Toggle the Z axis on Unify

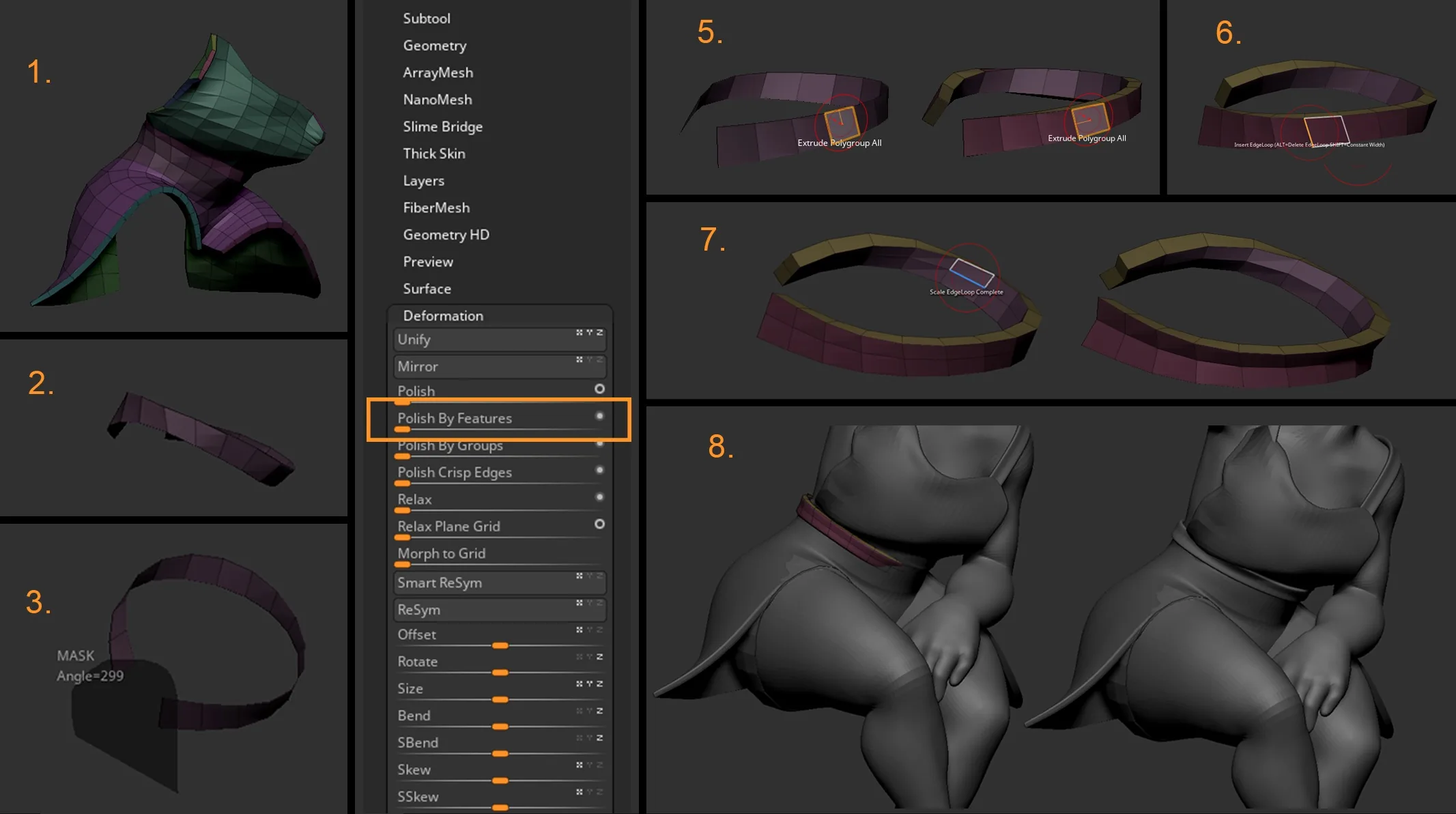pos(600,333)
